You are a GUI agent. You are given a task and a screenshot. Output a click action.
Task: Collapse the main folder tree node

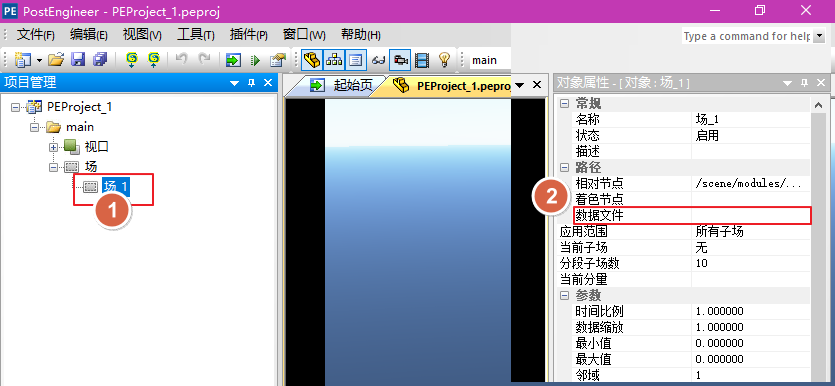(35, 127)
